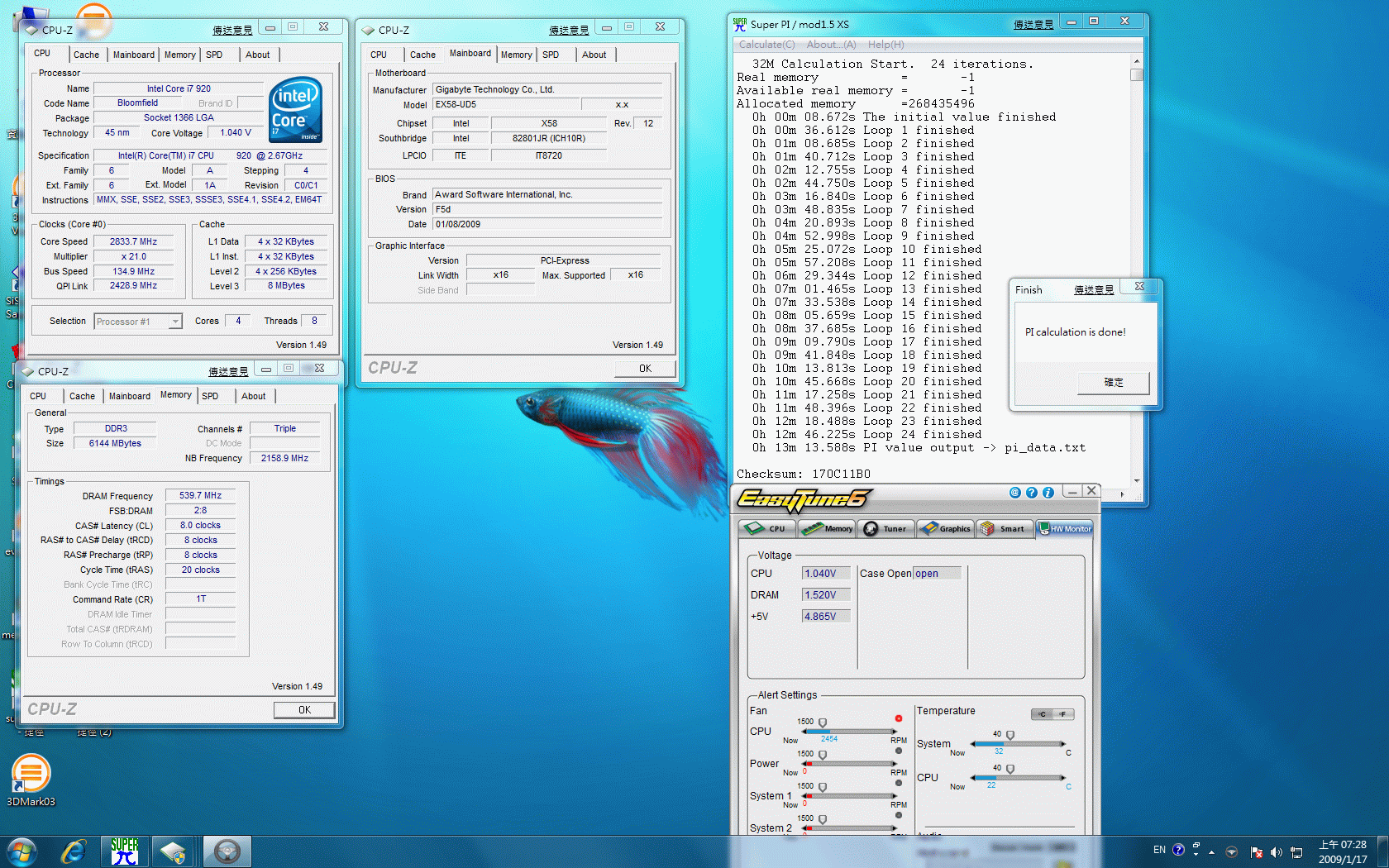Click the EasyTune6 info icon
This screenshot has height=868, width=1389.
pos(1048,493)
